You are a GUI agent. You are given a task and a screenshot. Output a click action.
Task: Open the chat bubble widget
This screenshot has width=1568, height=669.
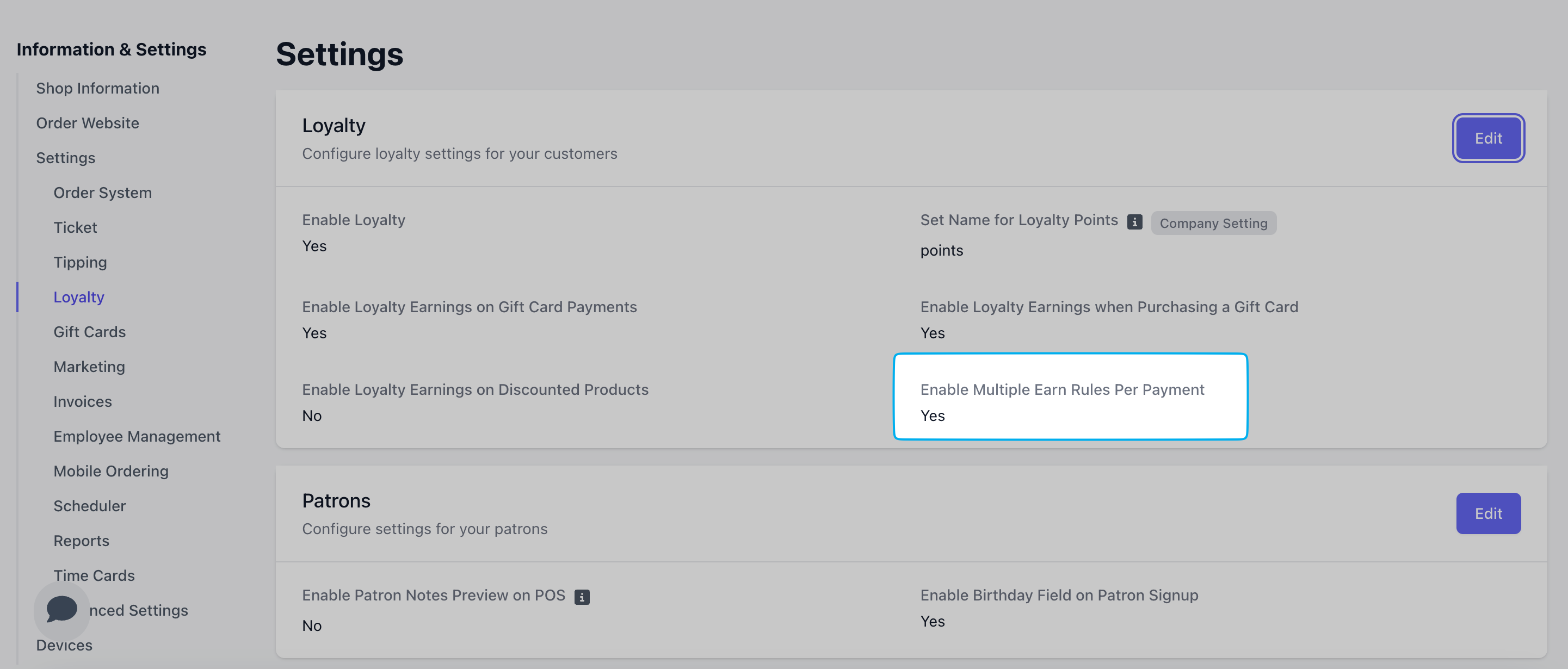61,609
